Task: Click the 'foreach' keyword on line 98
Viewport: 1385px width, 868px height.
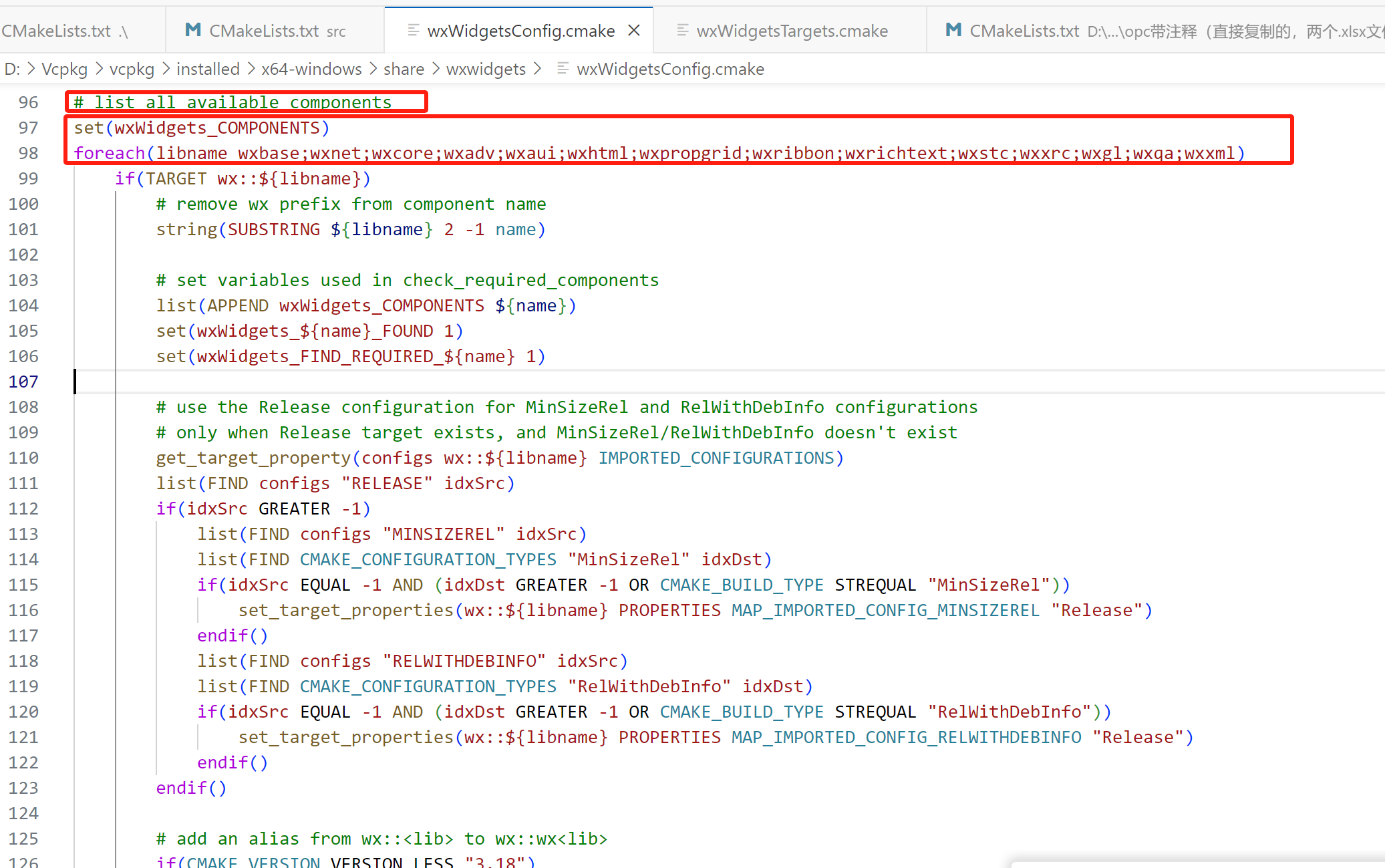Action: (x=110, y=153)
